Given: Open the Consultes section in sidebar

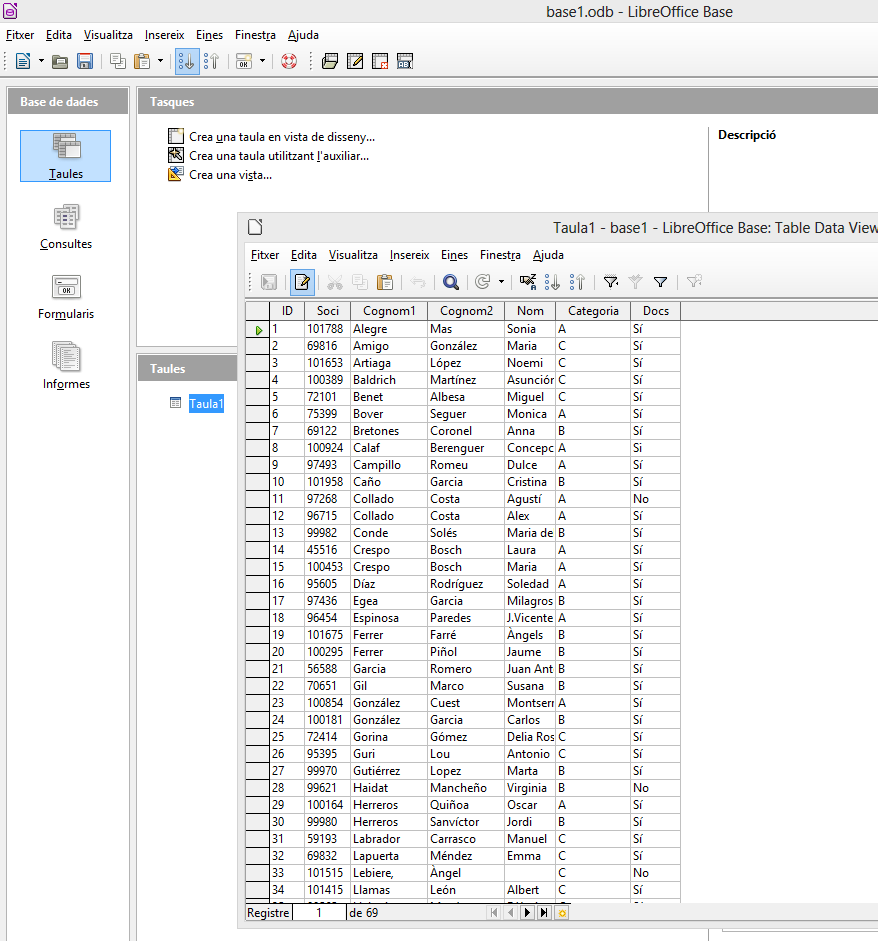Looking at the screenshot, I should [x=66, y=226].
